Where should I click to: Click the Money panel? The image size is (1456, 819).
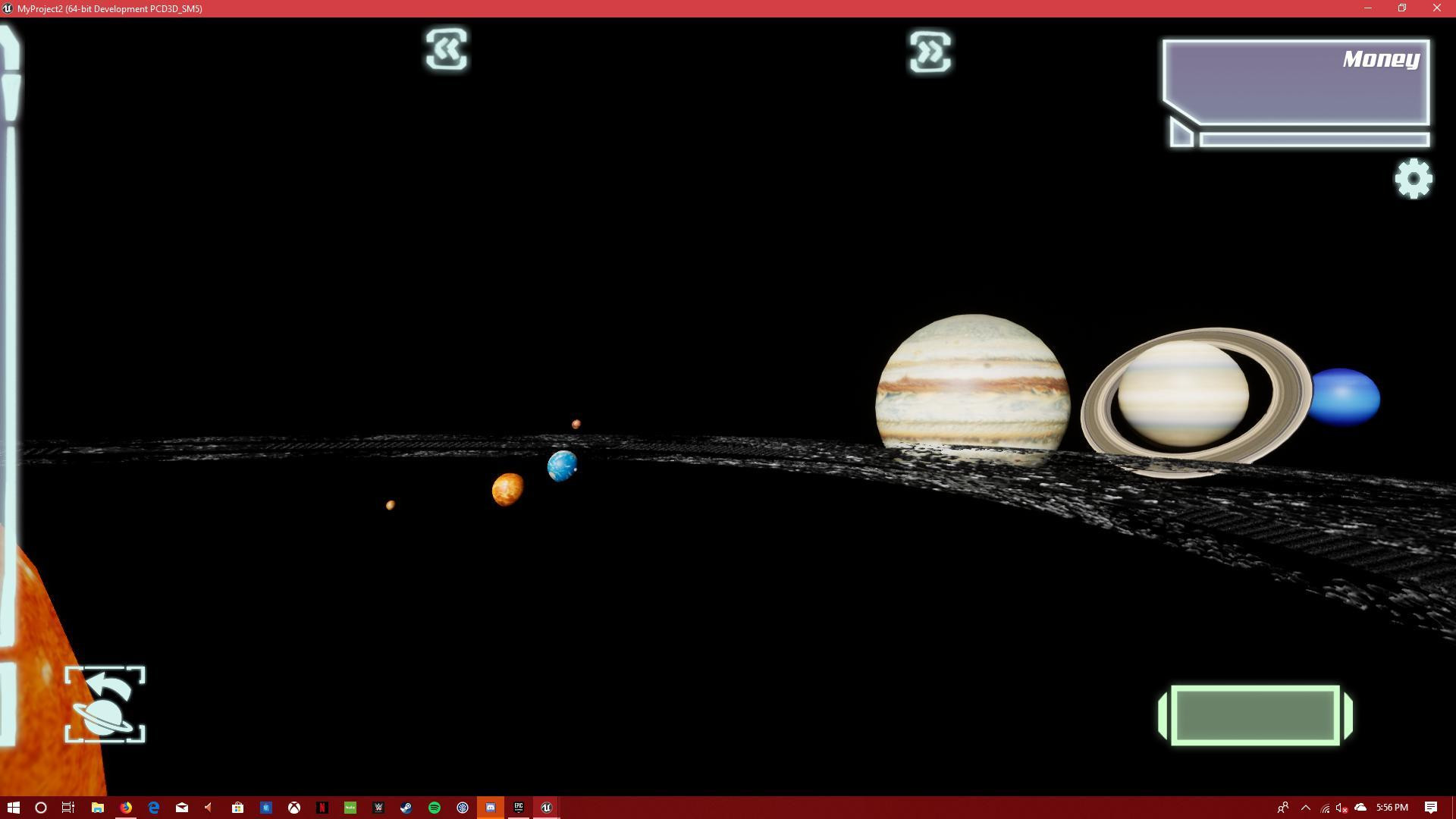pos(1296,82)
